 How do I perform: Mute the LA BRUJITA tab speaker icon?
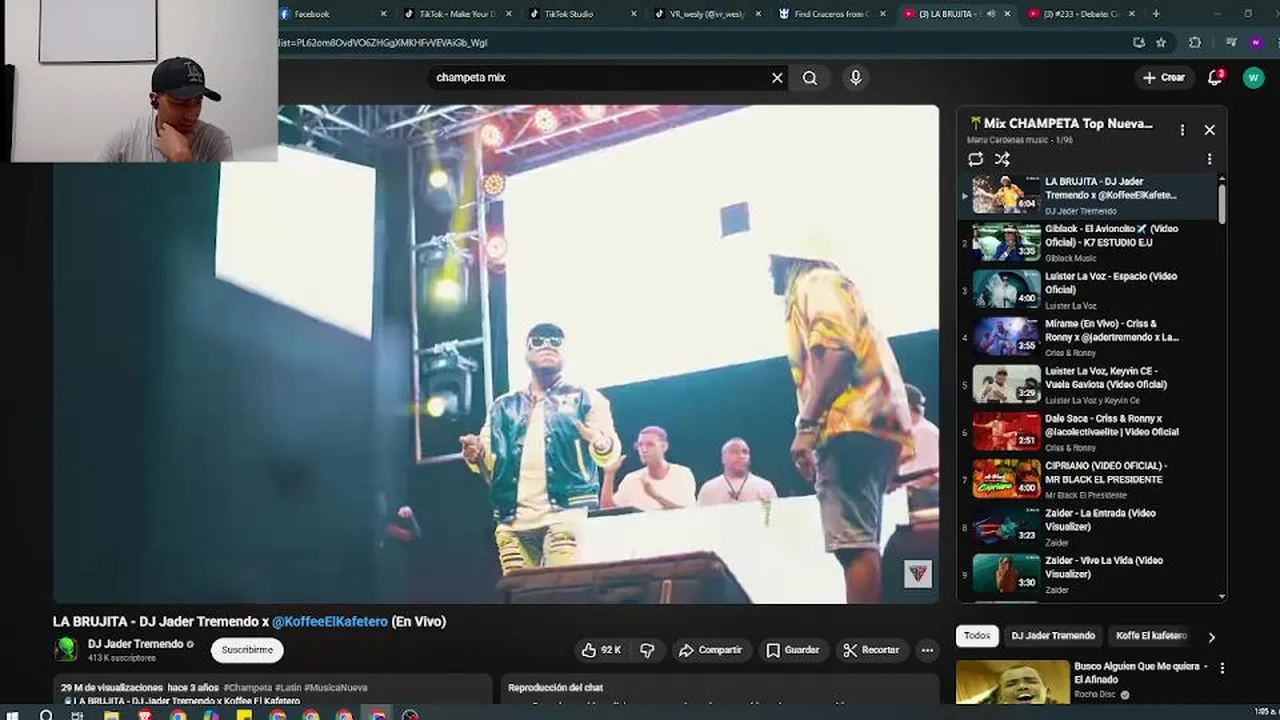pyautogui.click(x=991, y=14)
